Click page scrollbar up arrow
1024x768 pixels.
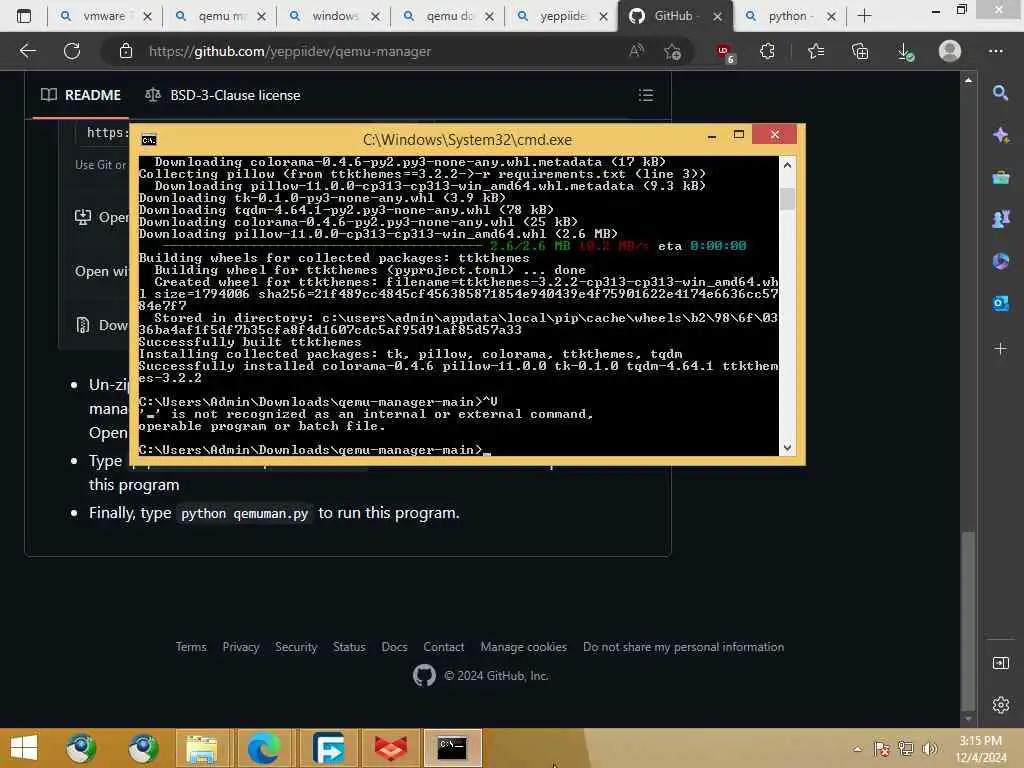coord(968,80)
